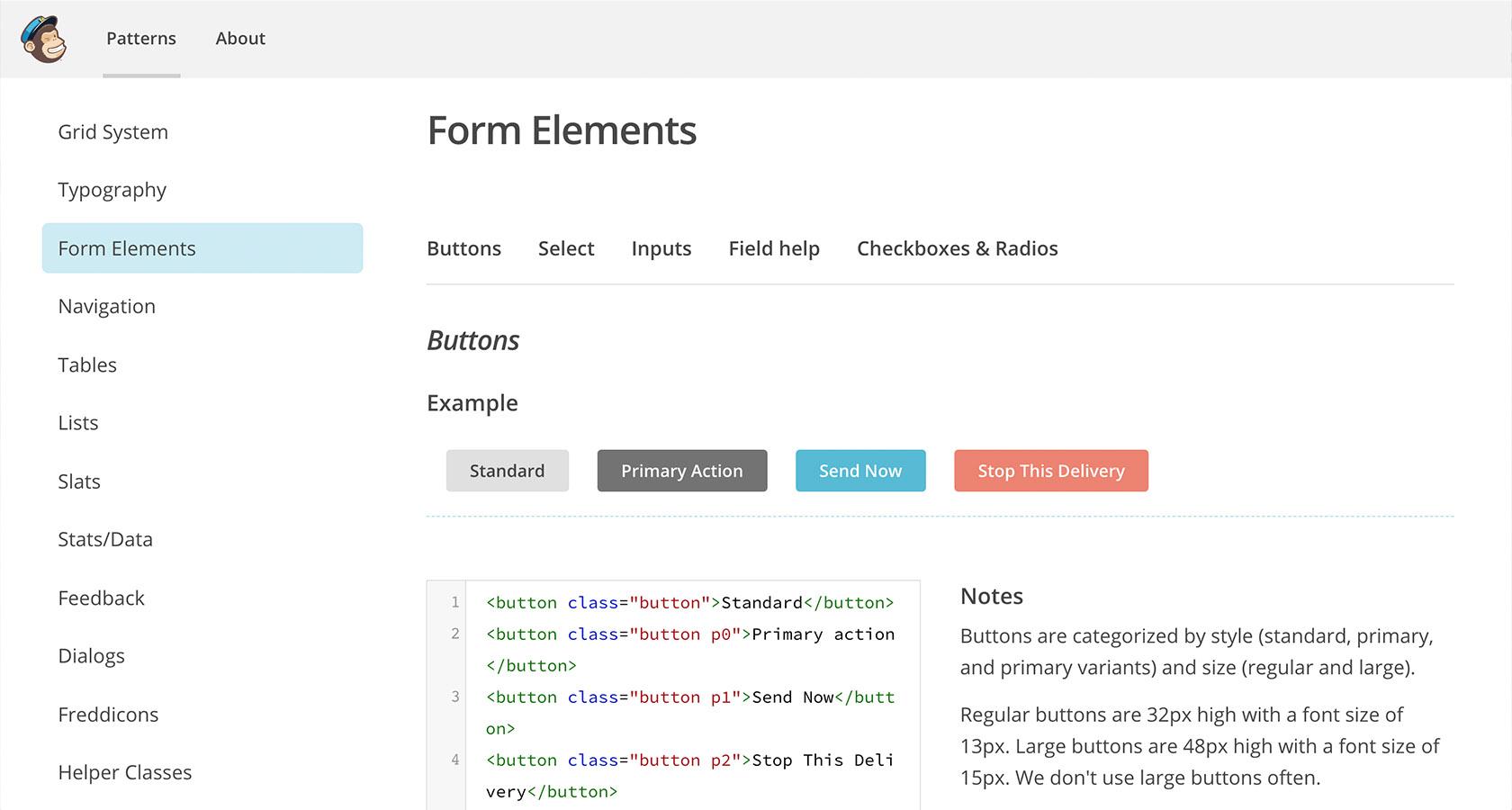The height and width of the screenshot is (810, 1512).
Task: Open Tables in the sidebar
Action: pyautogui.click(x=87, y=364)
